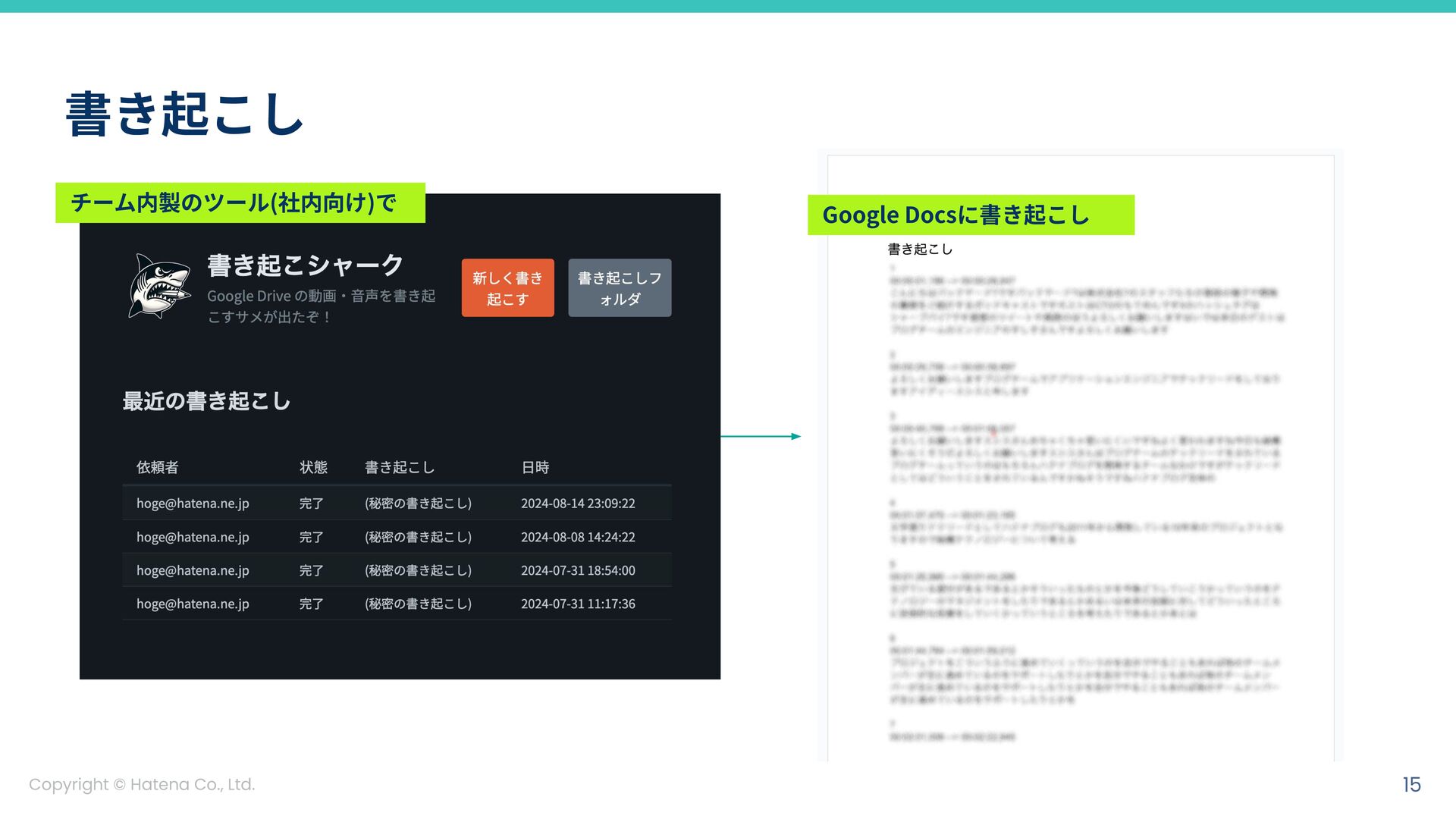Click the slide page number 15
This screenshot has width=1456, height=819.
pyautogui.click(x=1410, y=784)
